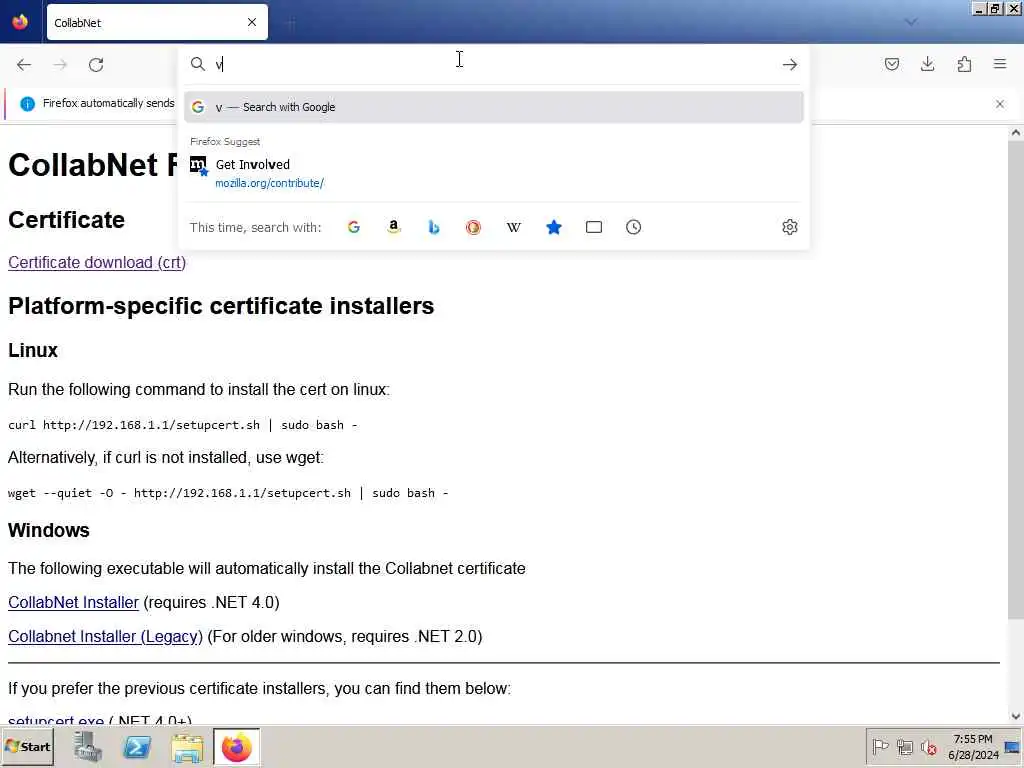Screen dimensions: 1024x768
Task: Open Action Center flag icon
Action: (880, 747)
